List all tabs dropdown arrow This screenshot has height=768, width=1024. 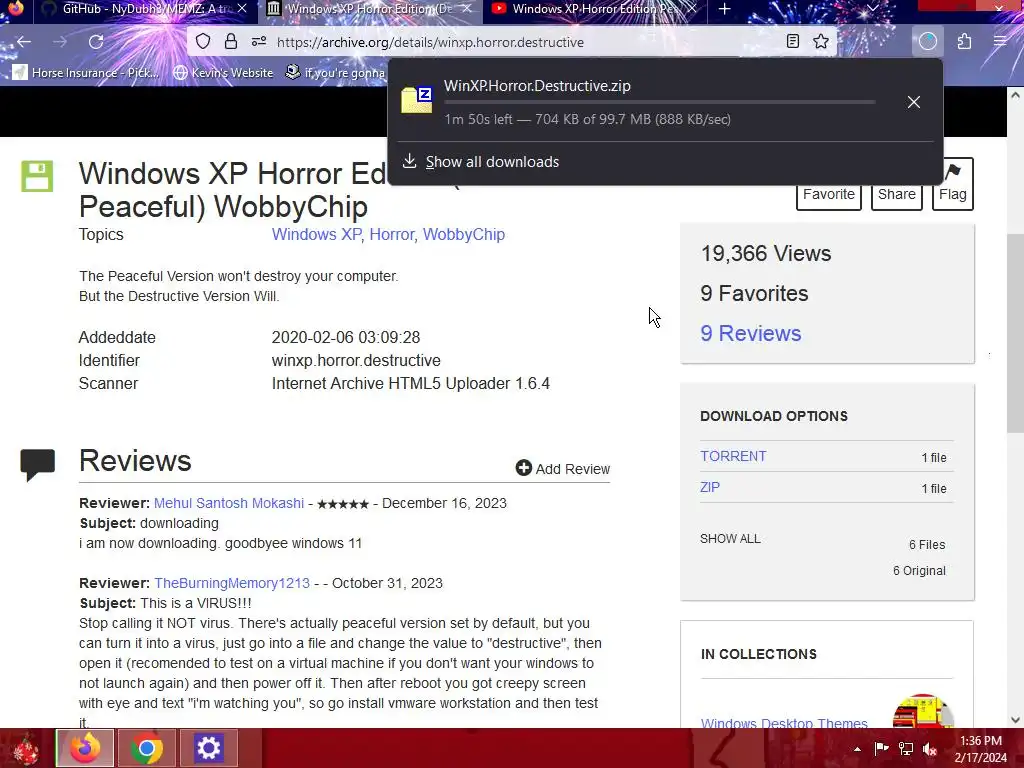(x=873, y=8)
